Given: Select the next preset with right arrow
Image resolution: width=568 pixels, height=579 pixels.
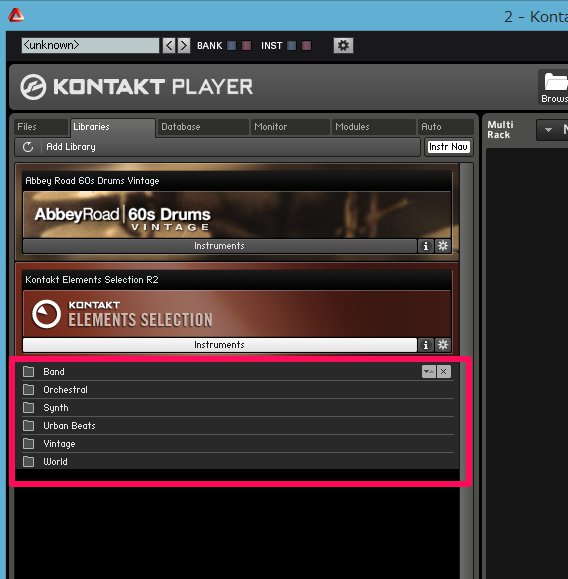Looking at the screenshot, I should [x=184, y=45].
